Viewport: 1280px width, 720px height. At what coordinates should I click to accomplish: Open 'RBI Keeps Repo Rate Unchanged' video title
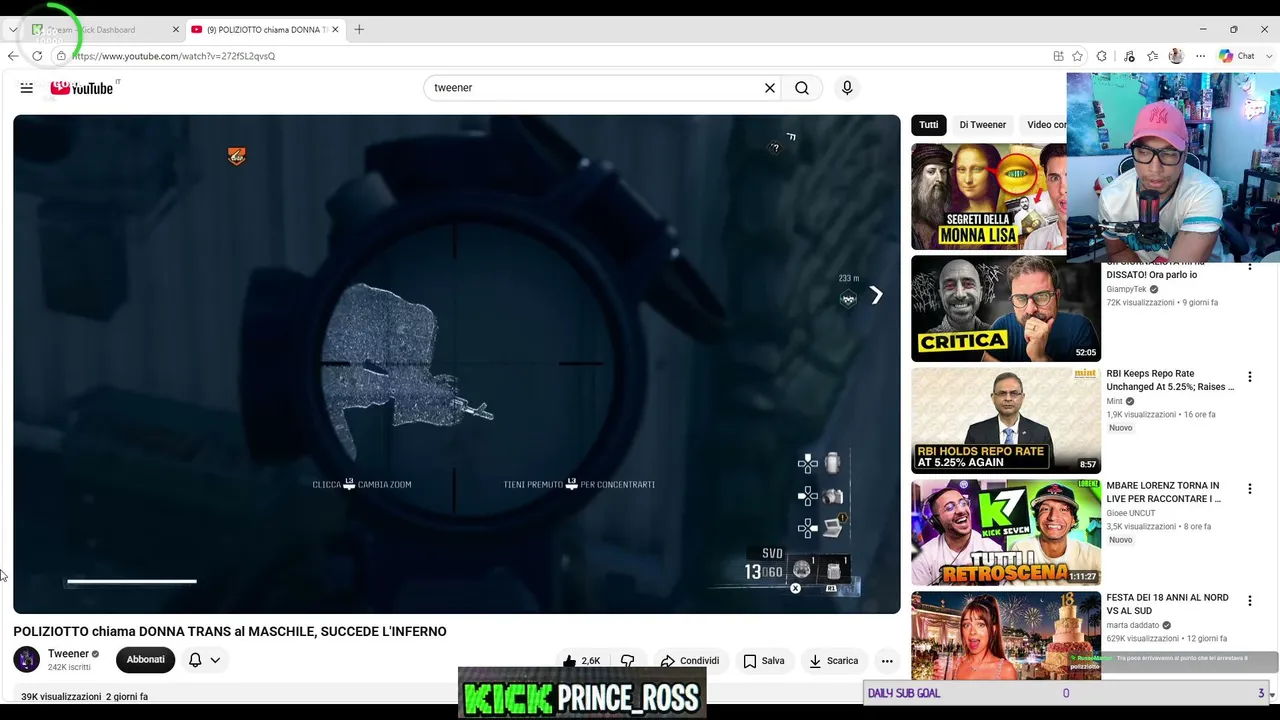pos(1170,380)
